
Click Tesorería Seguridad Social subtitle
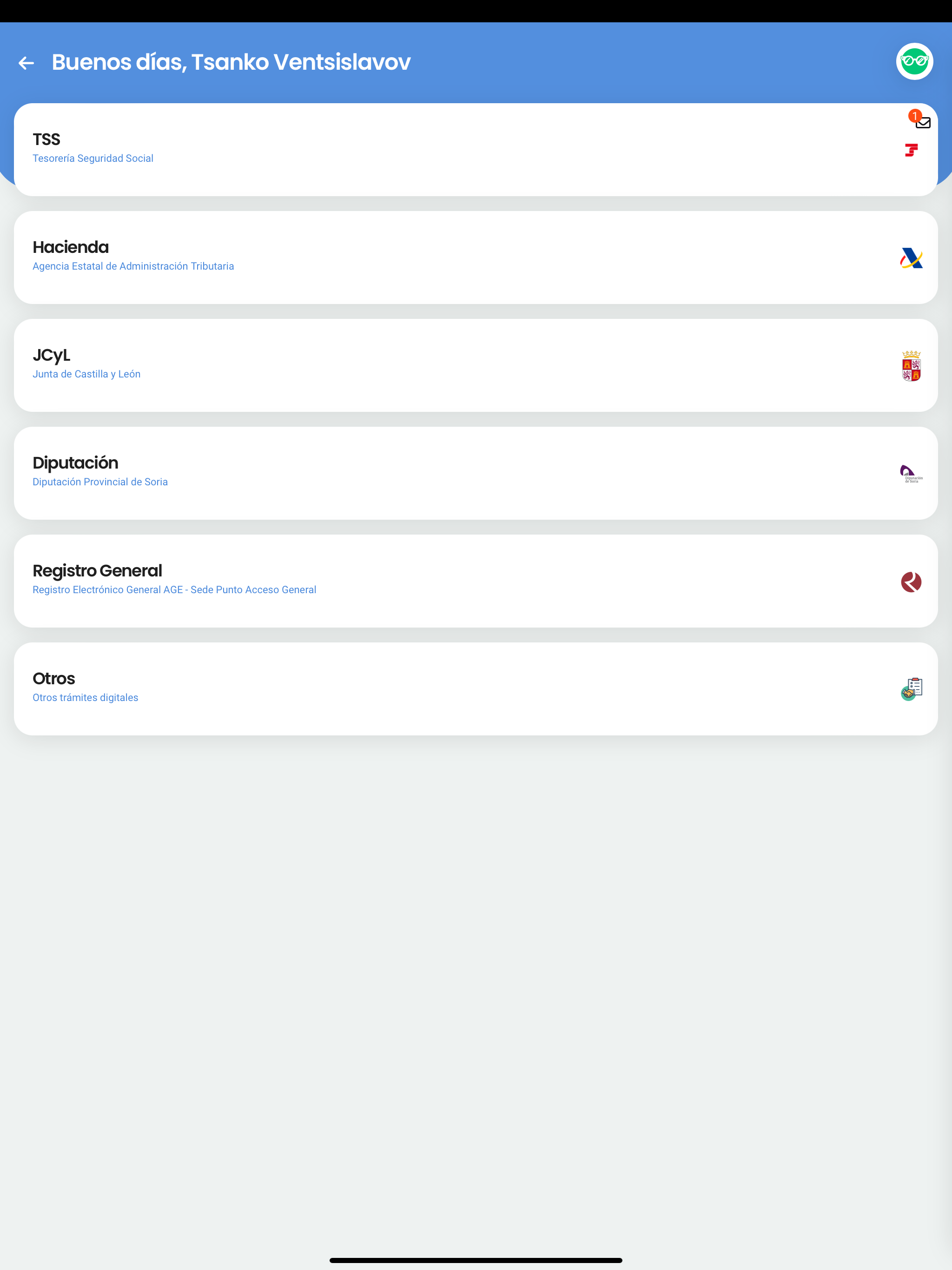(x=93, y=159)
